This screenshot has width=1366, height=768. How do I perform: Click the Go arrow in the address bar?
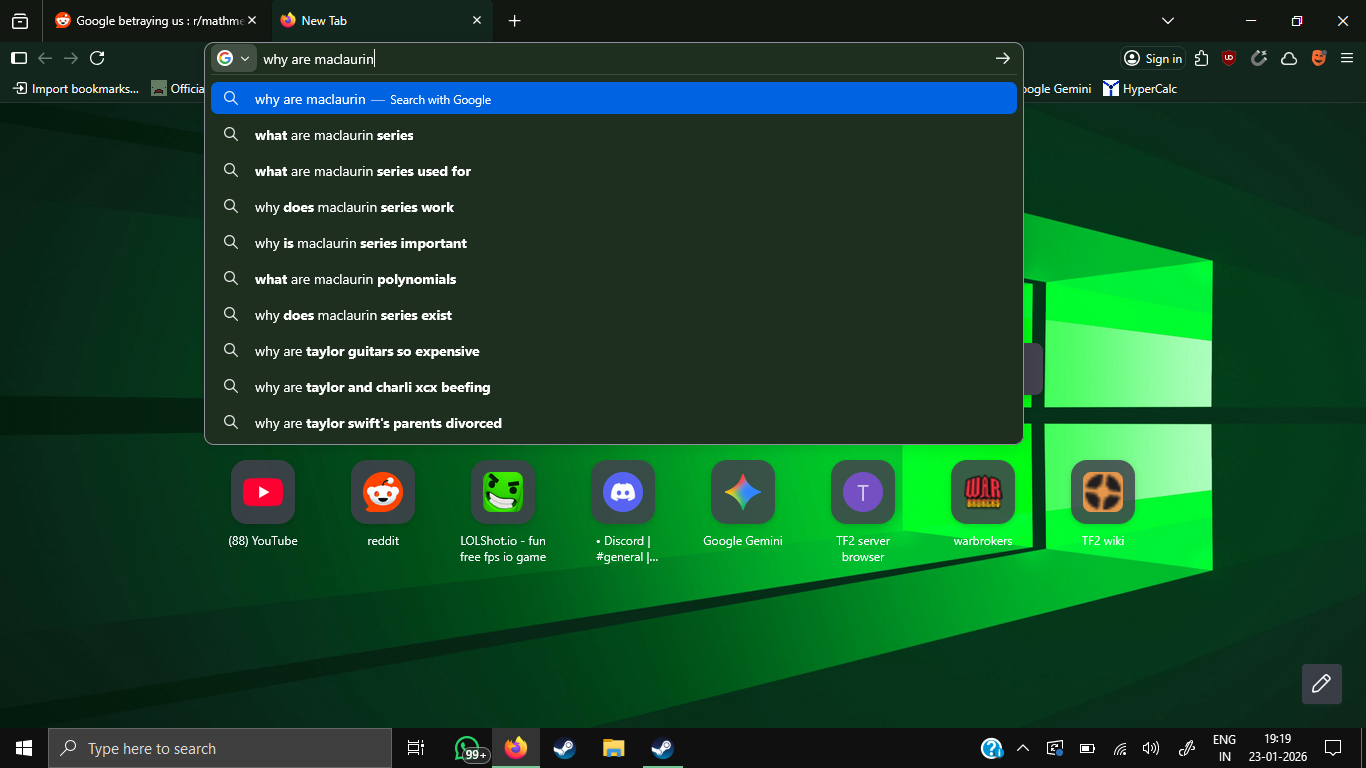coord(1002,59)
